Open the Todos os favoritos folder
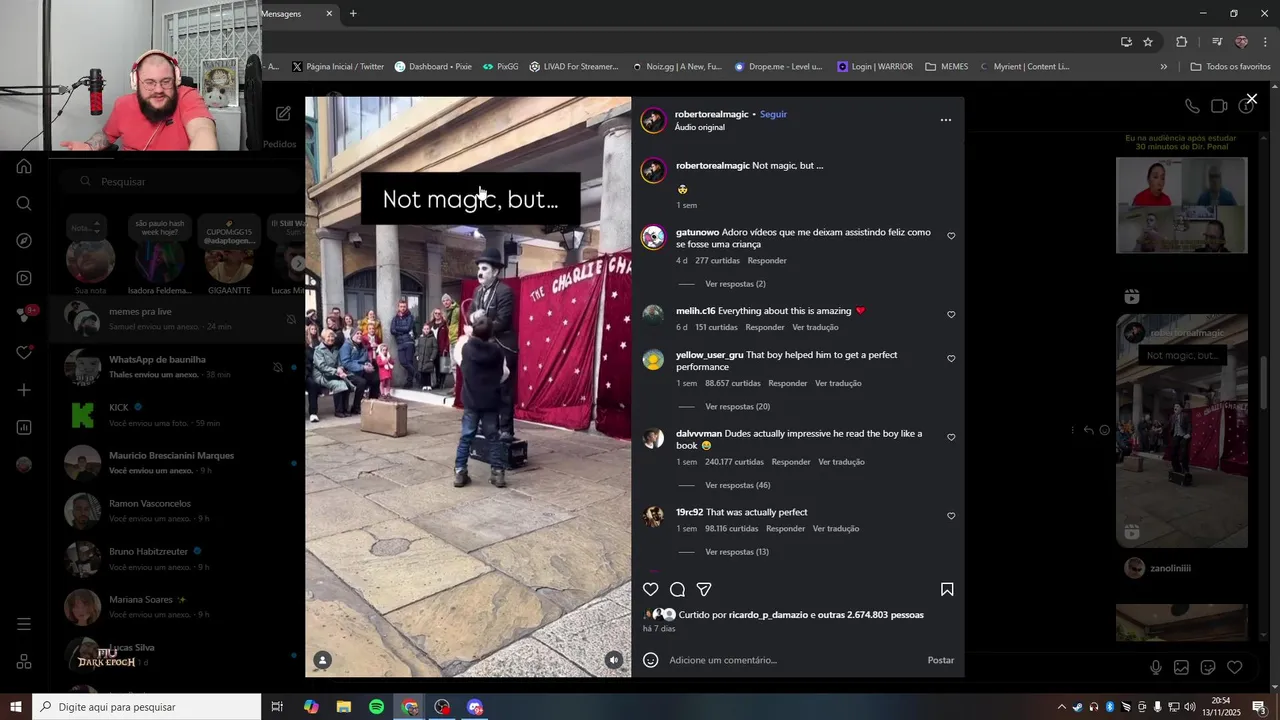The height and width of the screenshot is (720, 1280). [x=1230, y=67]
